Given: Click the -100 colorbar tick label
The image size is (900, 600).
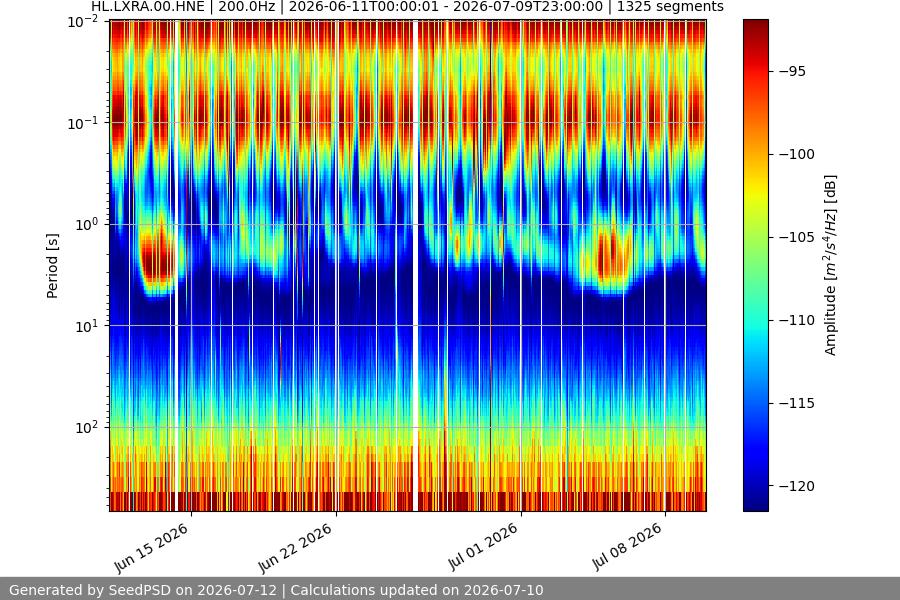Looking at the screenshot, I should (x=797, y=154).
